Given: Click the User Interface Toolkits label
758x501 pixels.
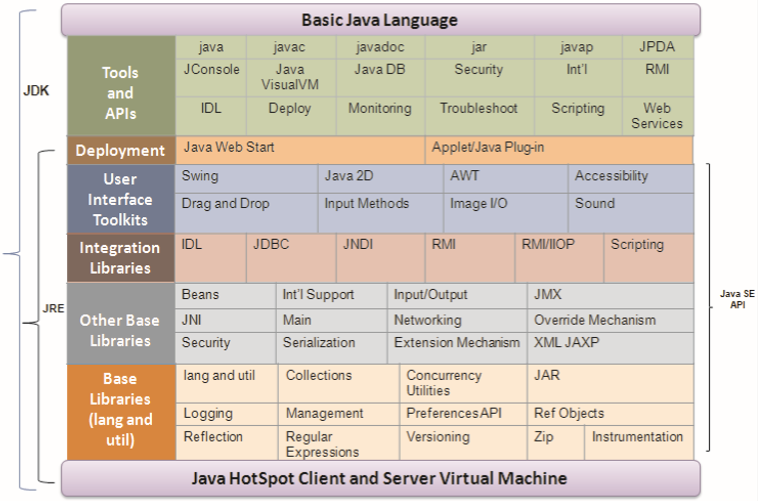Looking at the screenshot, I should (120, 199).
